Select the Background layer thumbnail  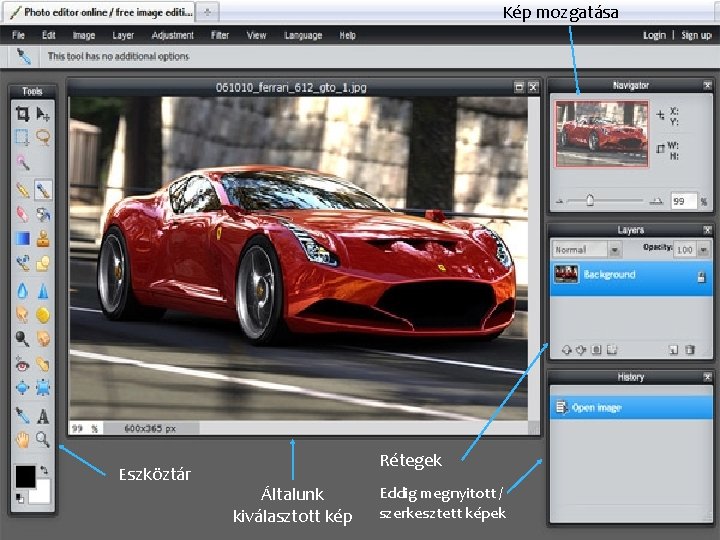(566, 274)
